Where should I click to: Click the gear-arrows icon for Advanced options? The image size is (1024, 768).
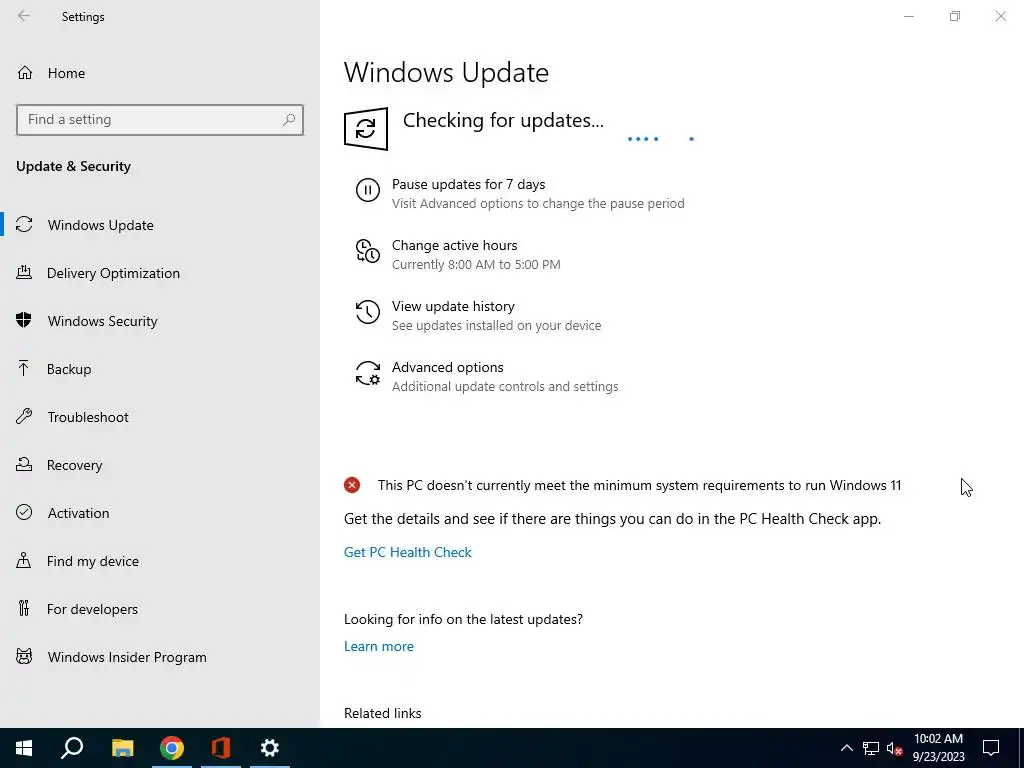(x=368, y=374)
